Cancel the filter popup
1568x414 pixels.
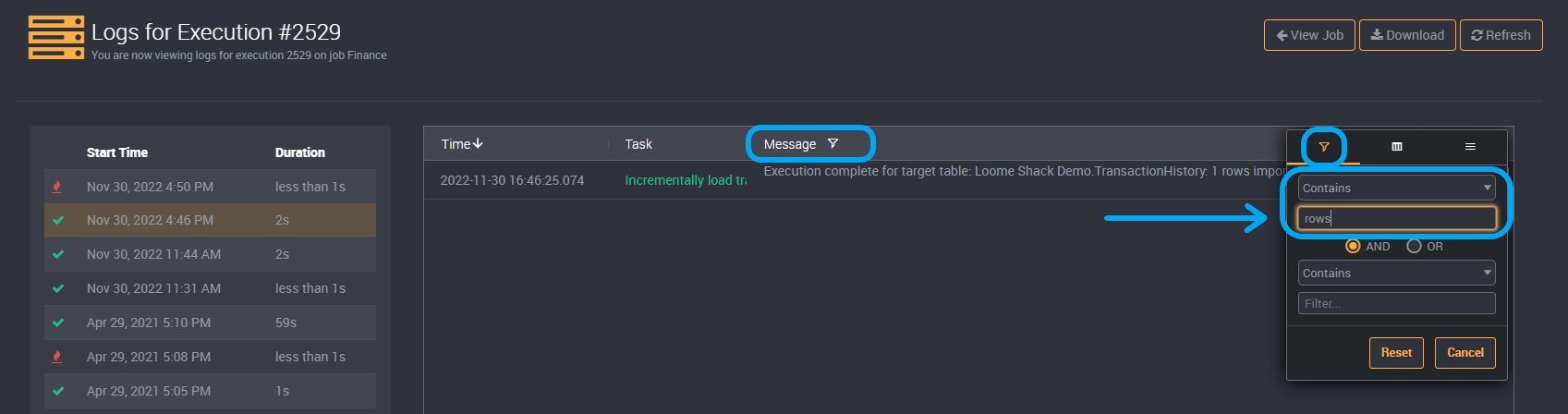[x=1465, y=353]
